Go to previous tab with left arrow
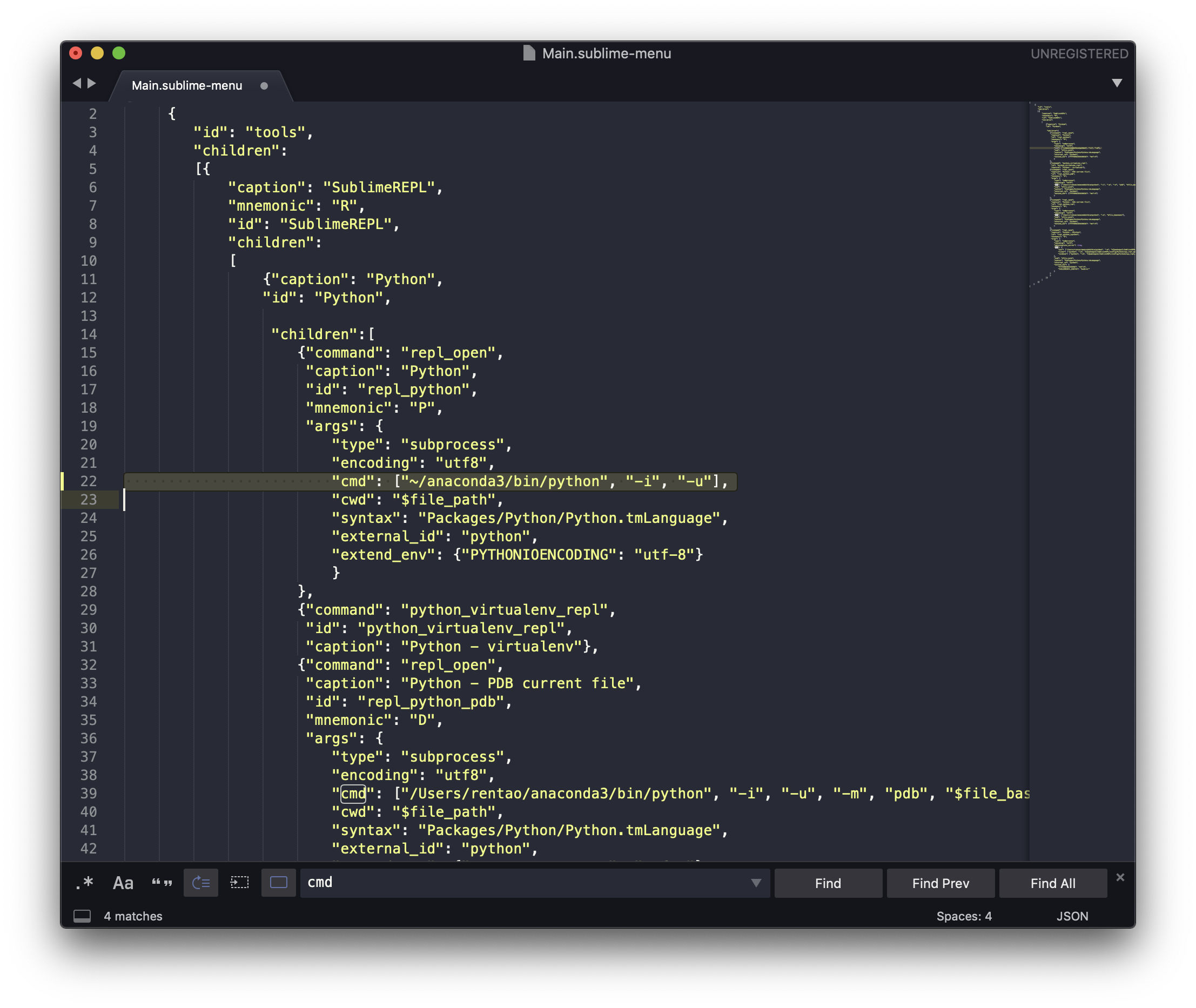1196x1008 pixels. 77,83
